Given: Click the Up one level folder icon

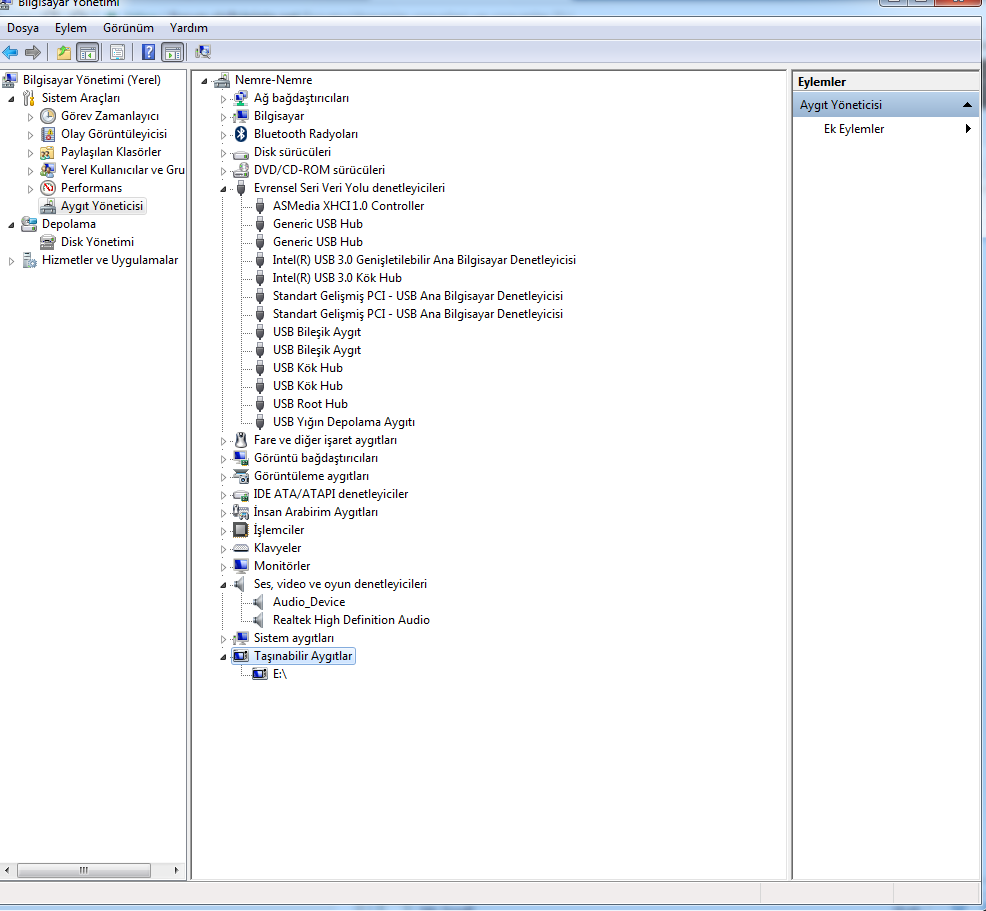Looking at the screenshot, I should [64, 52].
